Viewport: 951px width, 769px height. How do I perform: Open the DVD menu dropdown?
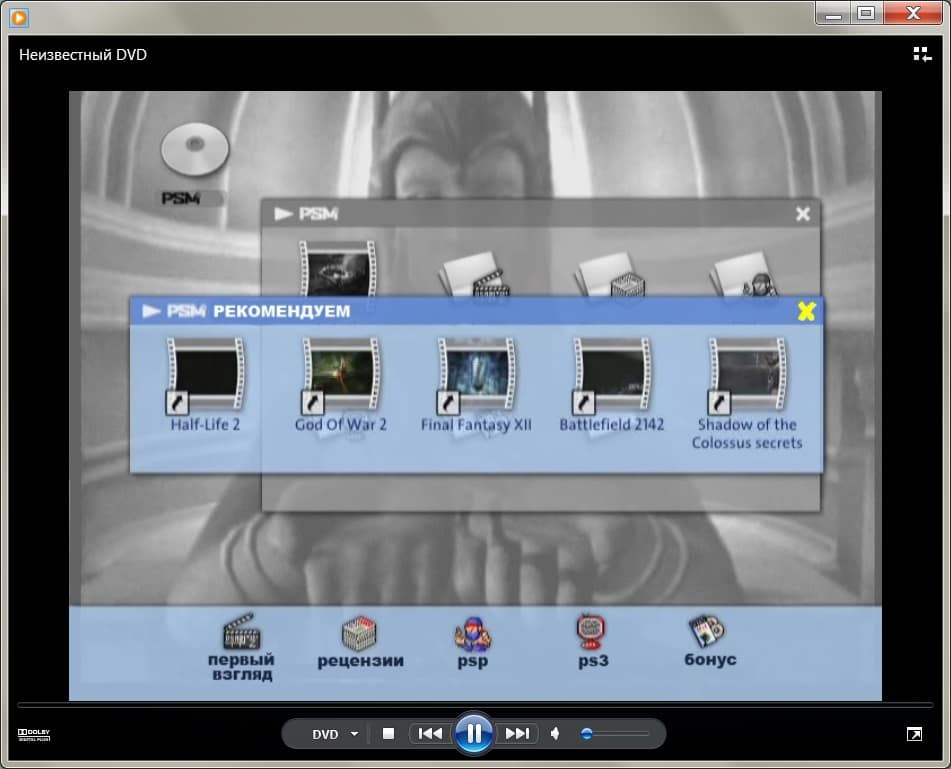354,734
